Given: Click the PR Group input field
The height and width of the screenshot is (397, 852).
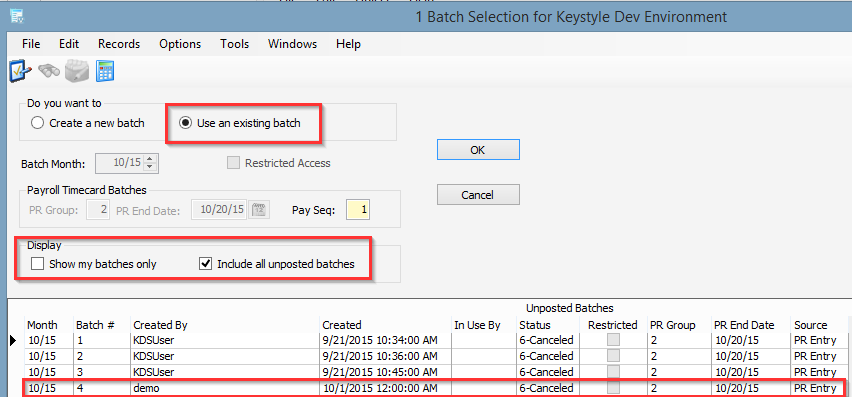Looking at the screenshot, I should click(x=98, y=209).
